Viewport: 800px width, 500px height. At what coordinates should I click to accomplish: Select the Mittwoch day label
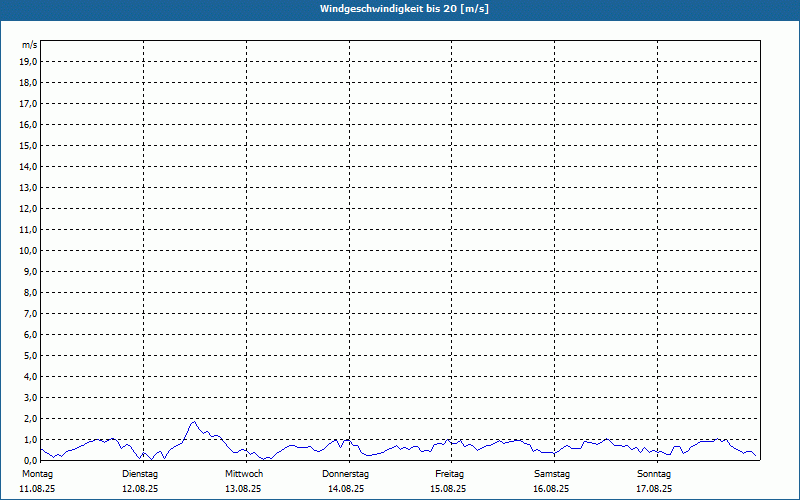click(244, 474)
